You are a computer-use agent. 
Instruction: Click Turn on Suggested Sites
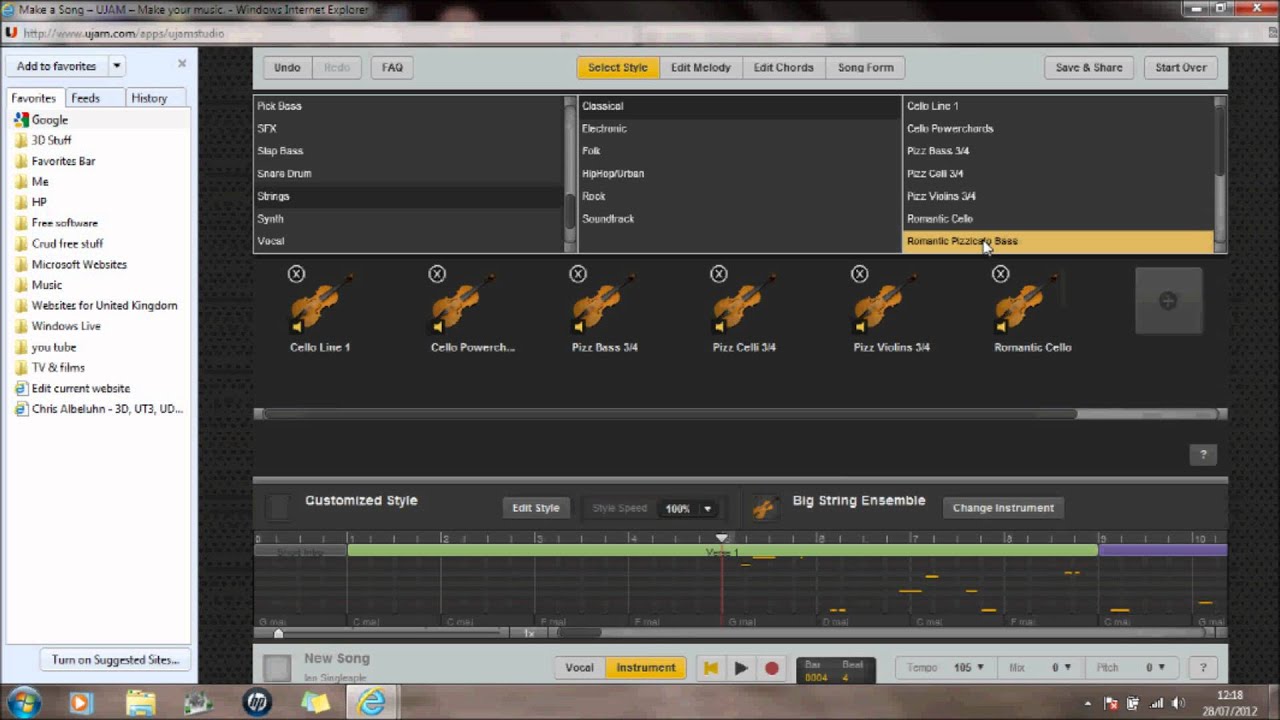coord(115,660)
